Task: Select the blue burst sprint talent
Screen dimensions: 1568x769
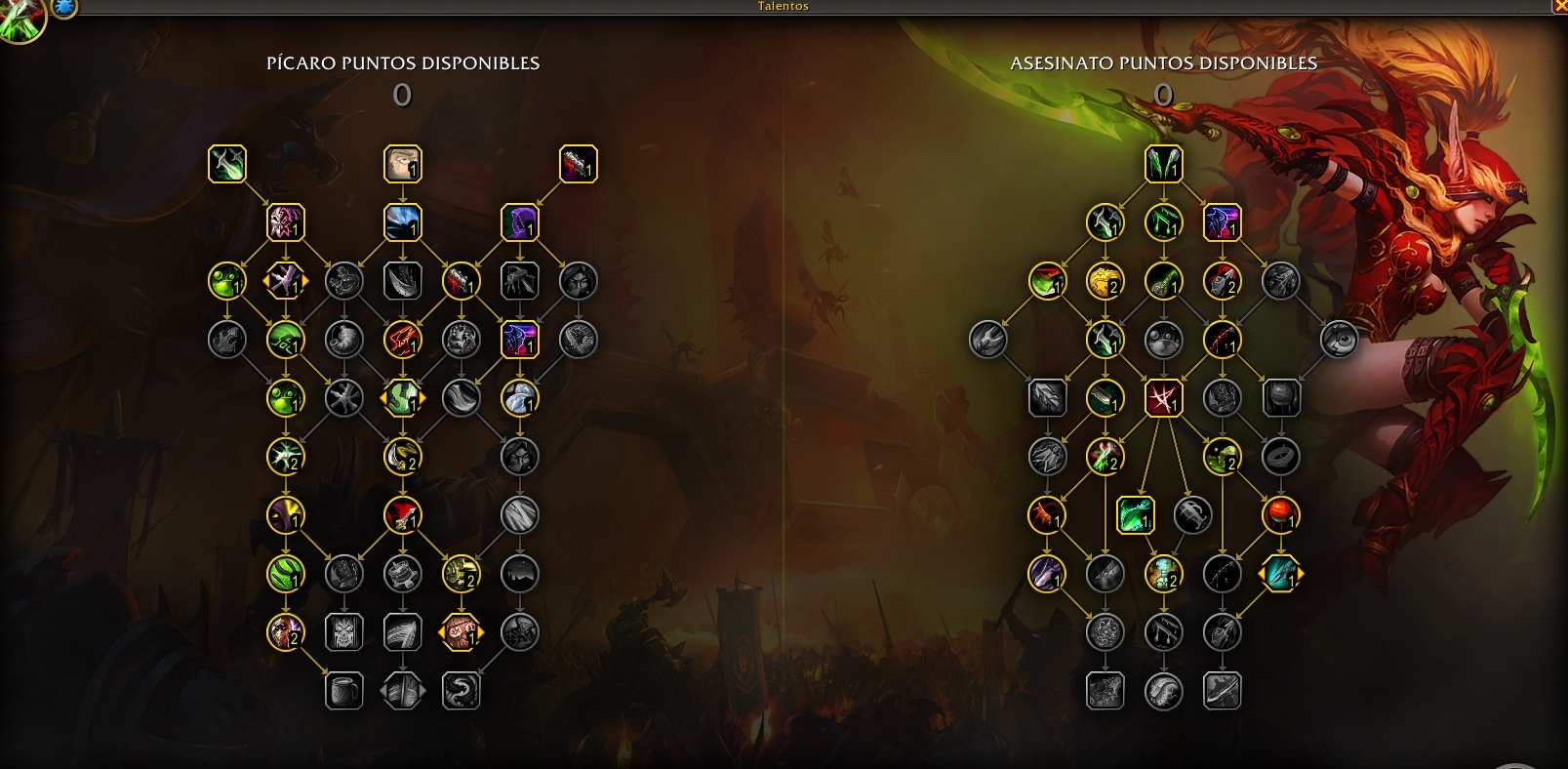Action: pyautogui.click(x=403, y=223)
